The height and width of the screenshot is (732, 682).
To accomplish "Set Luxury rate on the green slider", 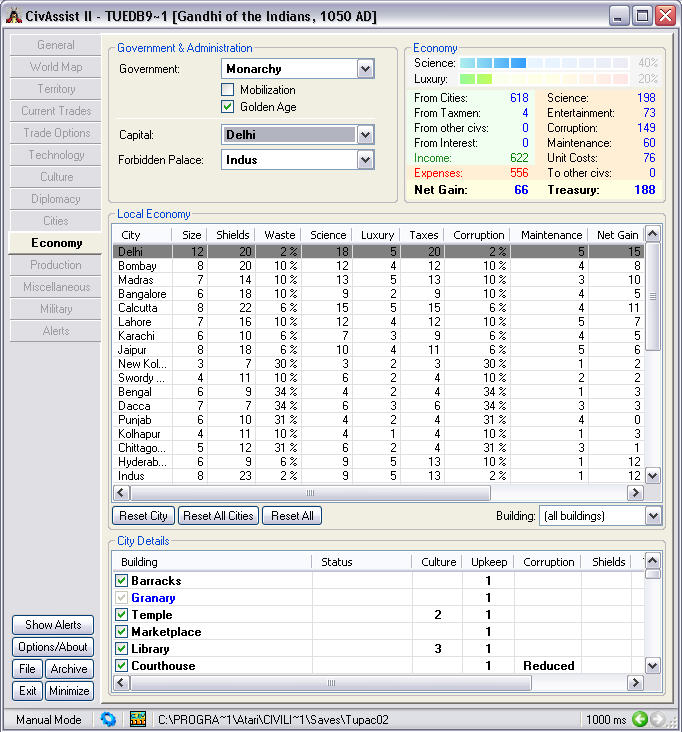I will click(544, 79).
